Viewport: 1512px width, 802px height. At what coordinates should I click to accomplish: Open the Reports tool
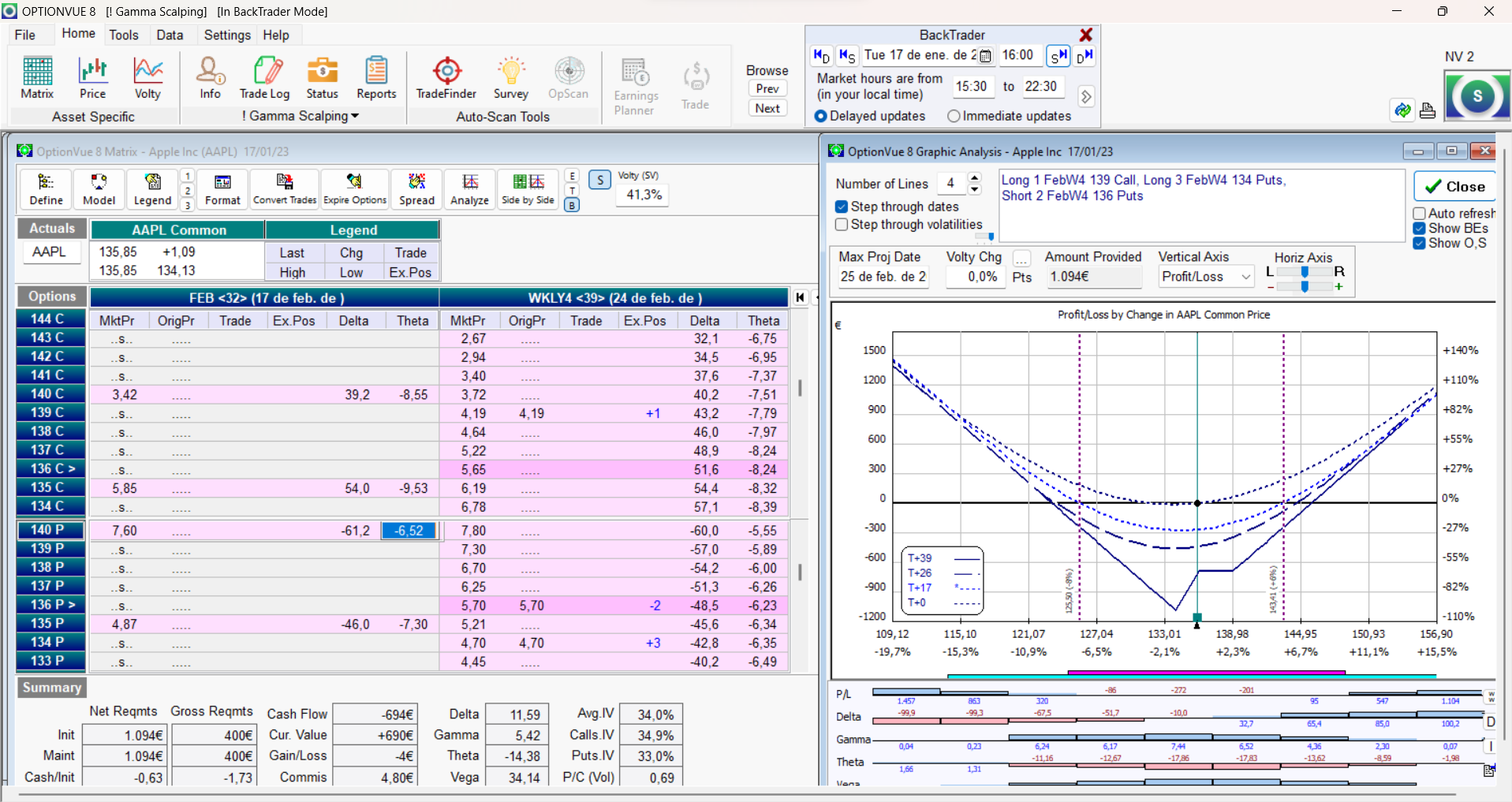point(376,78)
